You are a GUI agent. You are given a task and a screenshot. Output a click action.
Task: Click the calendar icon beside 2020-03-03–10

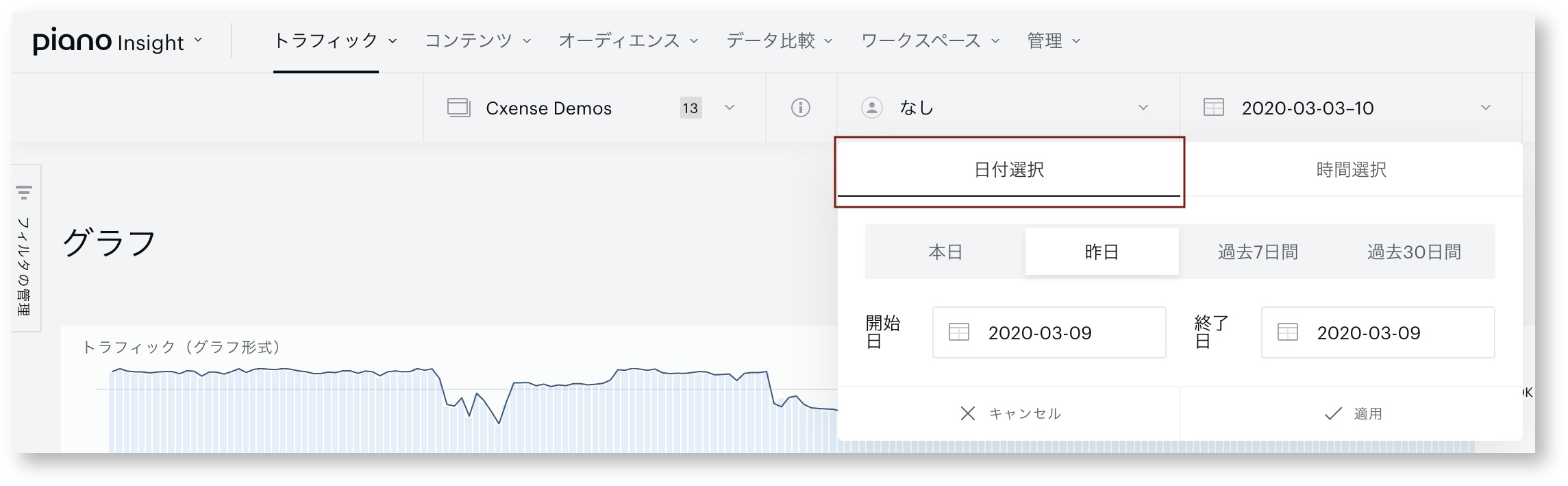[x=1214, y=108]
